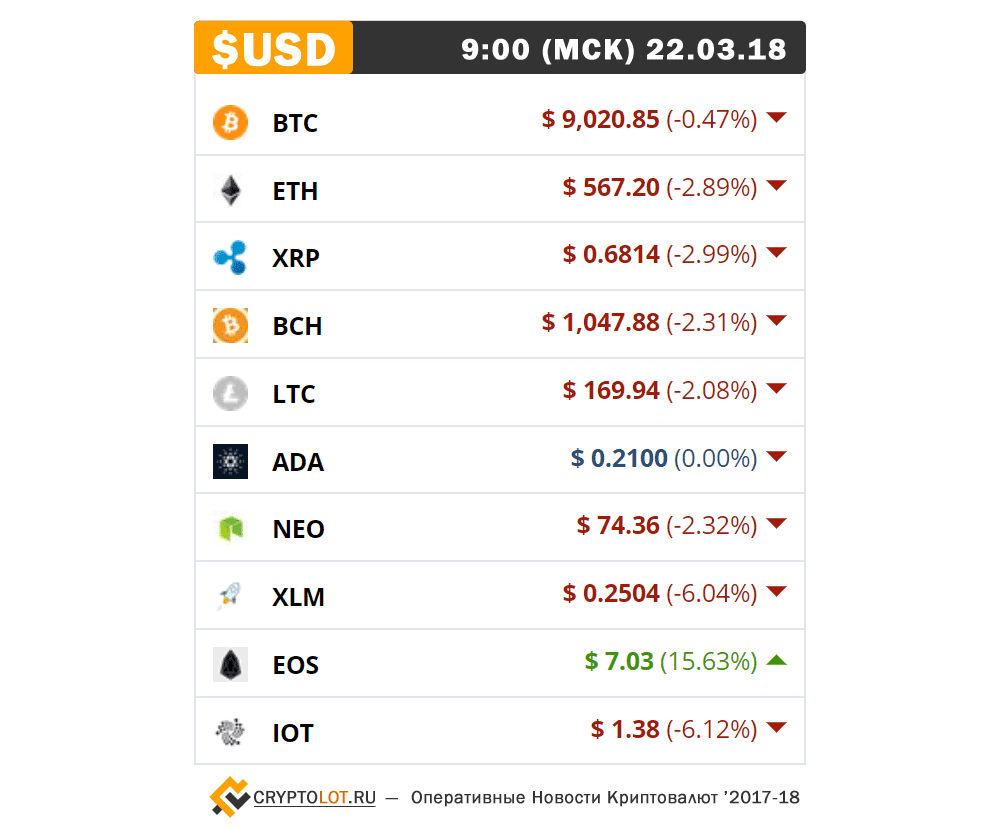Click the Bitcoin BTC coin icon

pos(230,122)
